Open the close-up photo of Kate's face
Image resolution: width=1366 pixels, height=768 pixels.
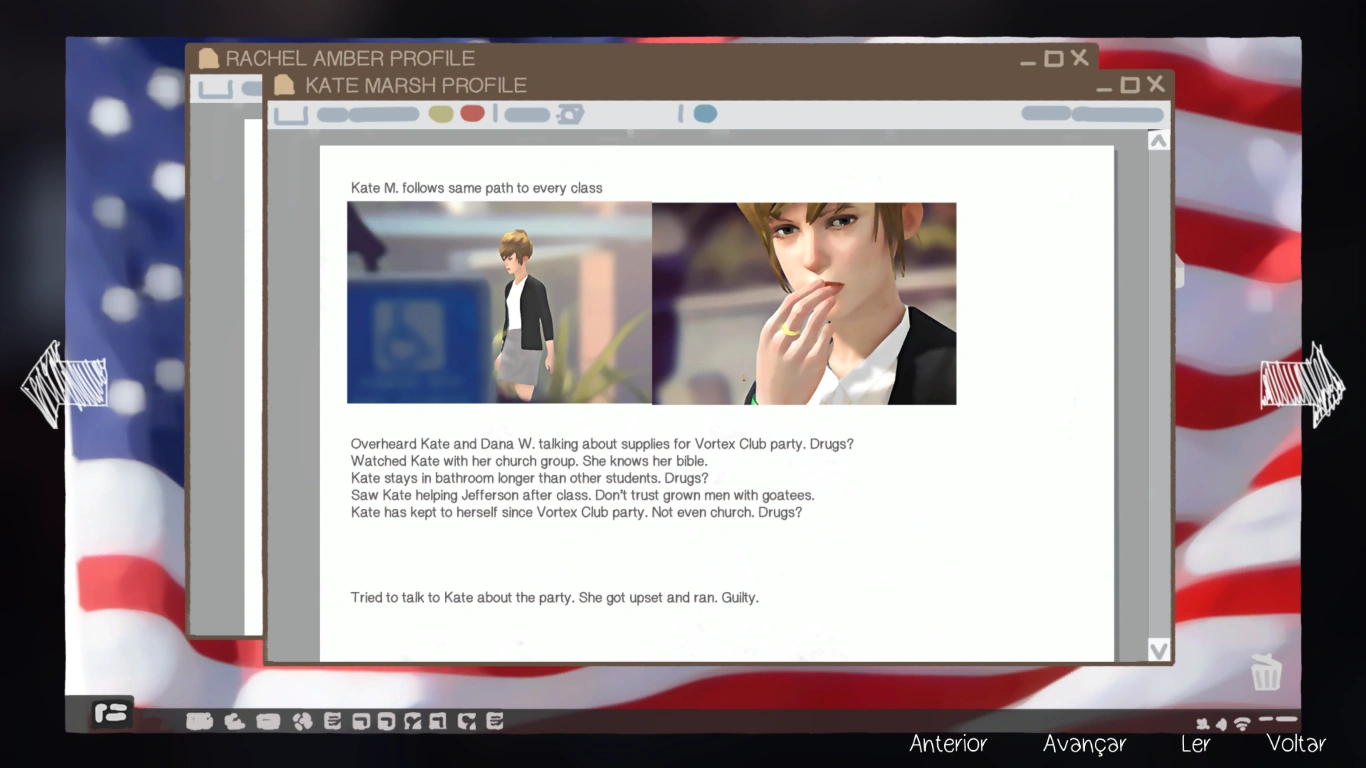click(x=804, y=304)
